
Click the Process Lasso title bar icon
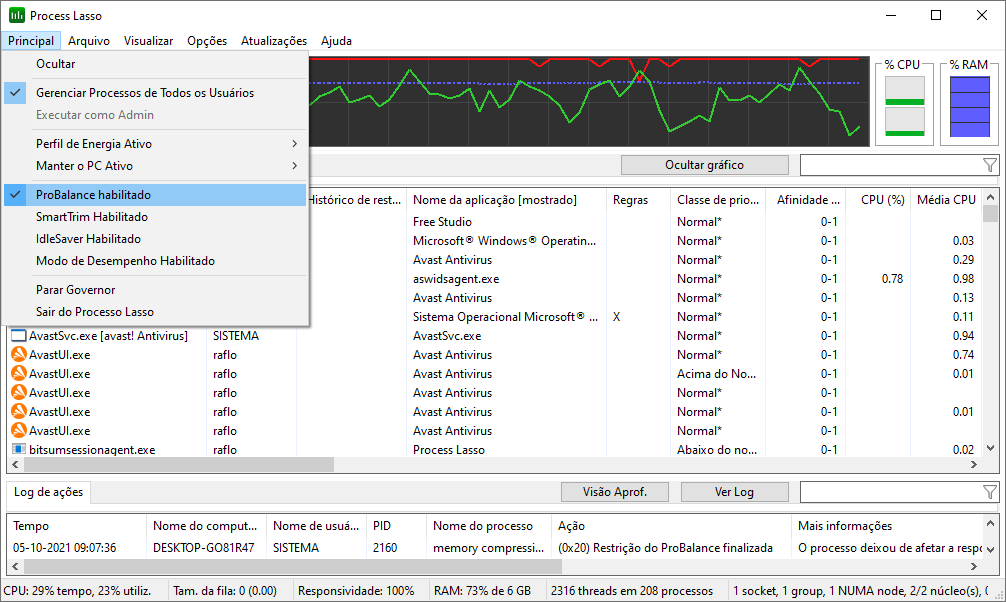[x=17, y=15]
